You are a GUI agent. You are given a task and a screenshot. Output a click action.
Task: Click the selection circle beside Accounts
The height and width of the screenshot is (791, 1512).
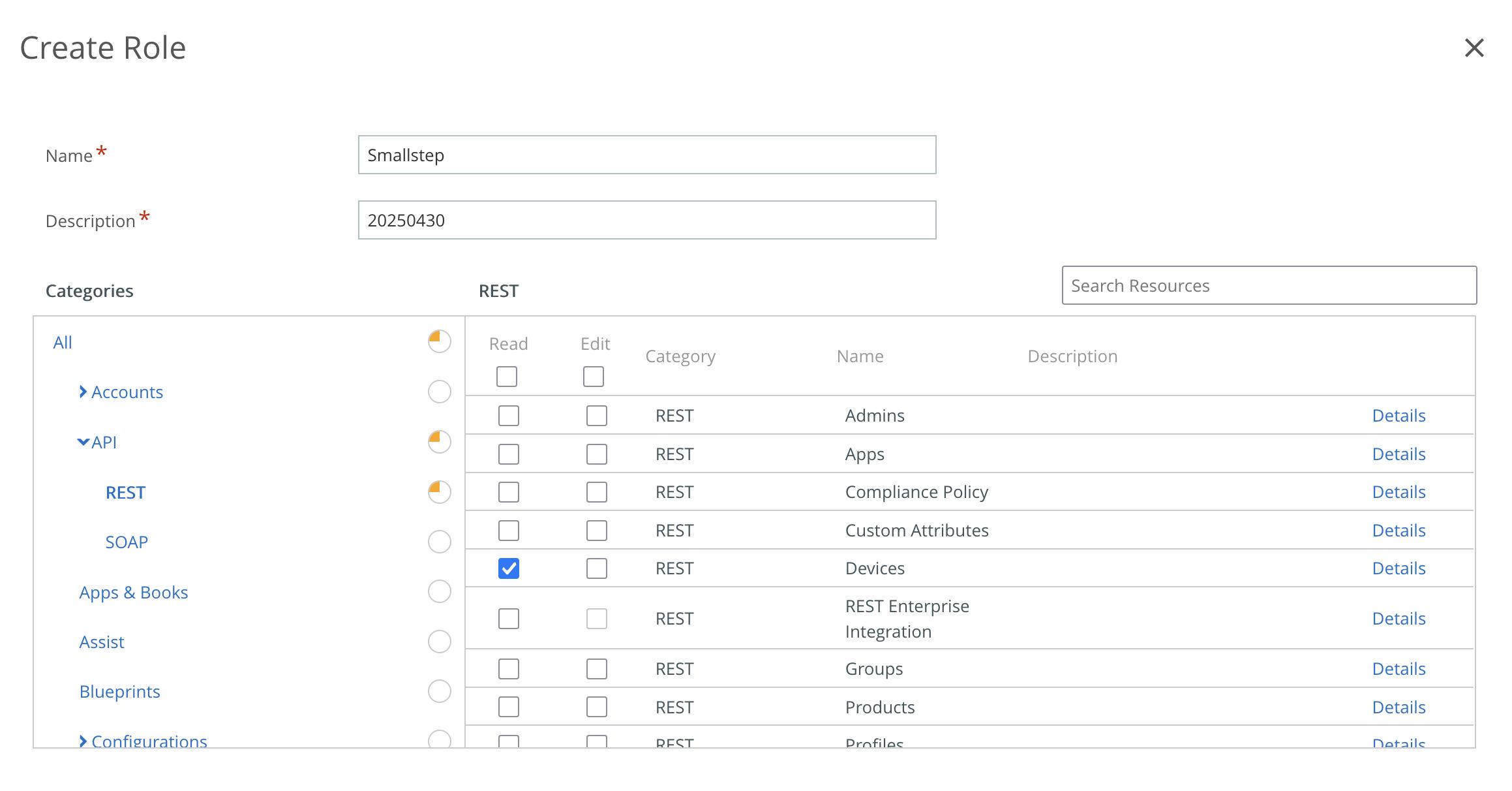tap(438, 392)
